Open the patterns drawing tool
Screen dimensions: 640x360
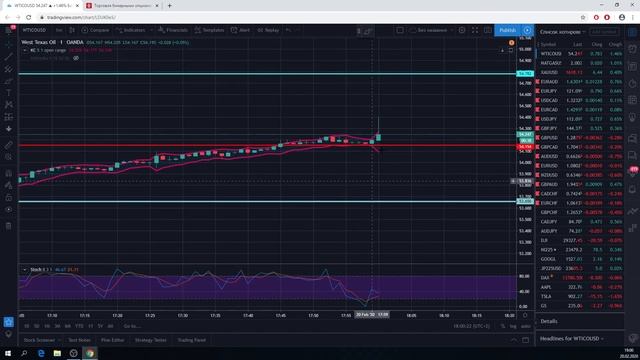pos(8,104)
